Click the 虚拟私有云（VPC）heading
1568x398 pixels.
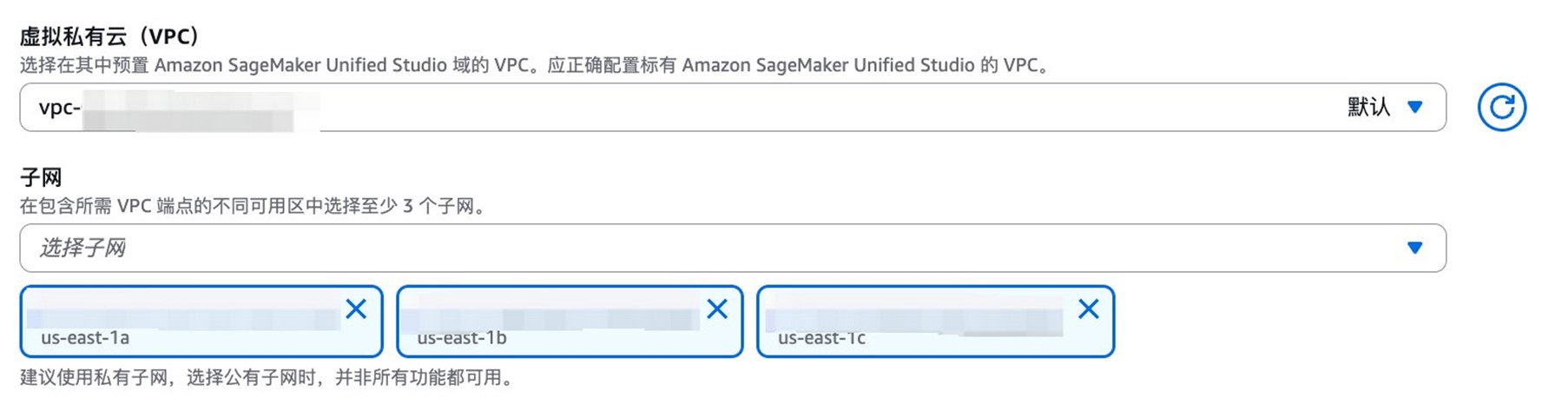110,36
